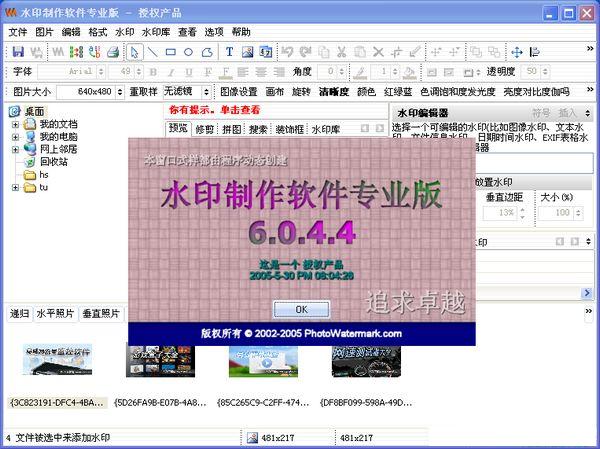Click the pen line color swatch
The image size is (600, 449).
(x=360, y=72)
